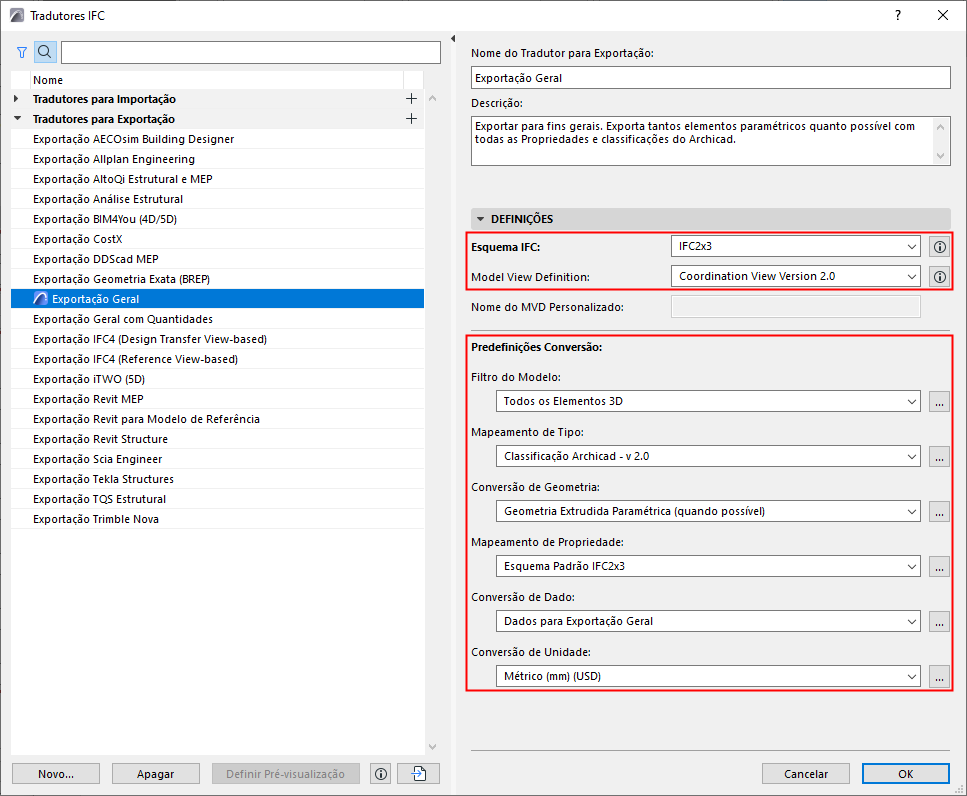Screen dimensions: 967x796
Task: Select Exportação IFC4 (Reference View-based)
Action: coord(217,359)
